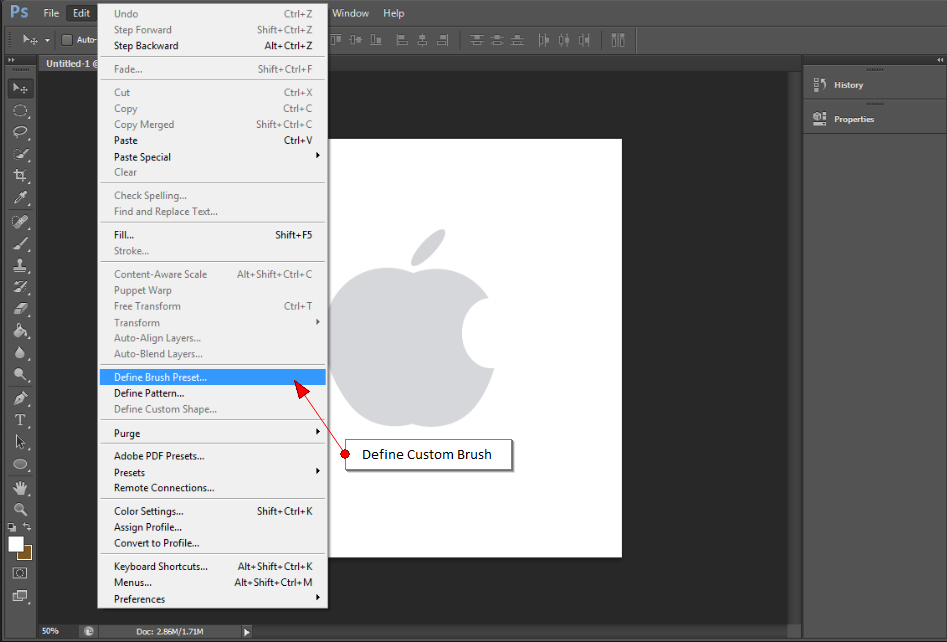
Task: Select the Paint Bucket tool
Action: click(20, 330)
